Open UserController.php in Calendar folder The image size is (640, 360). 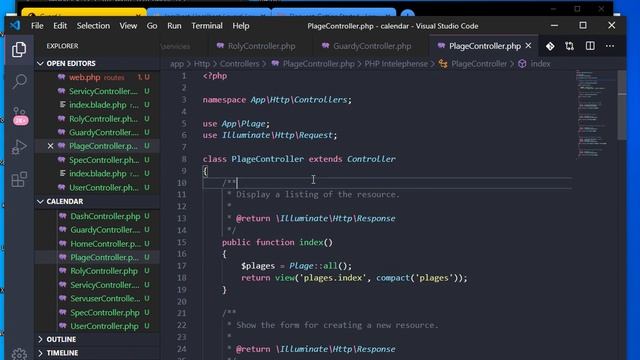click(98, 326)
